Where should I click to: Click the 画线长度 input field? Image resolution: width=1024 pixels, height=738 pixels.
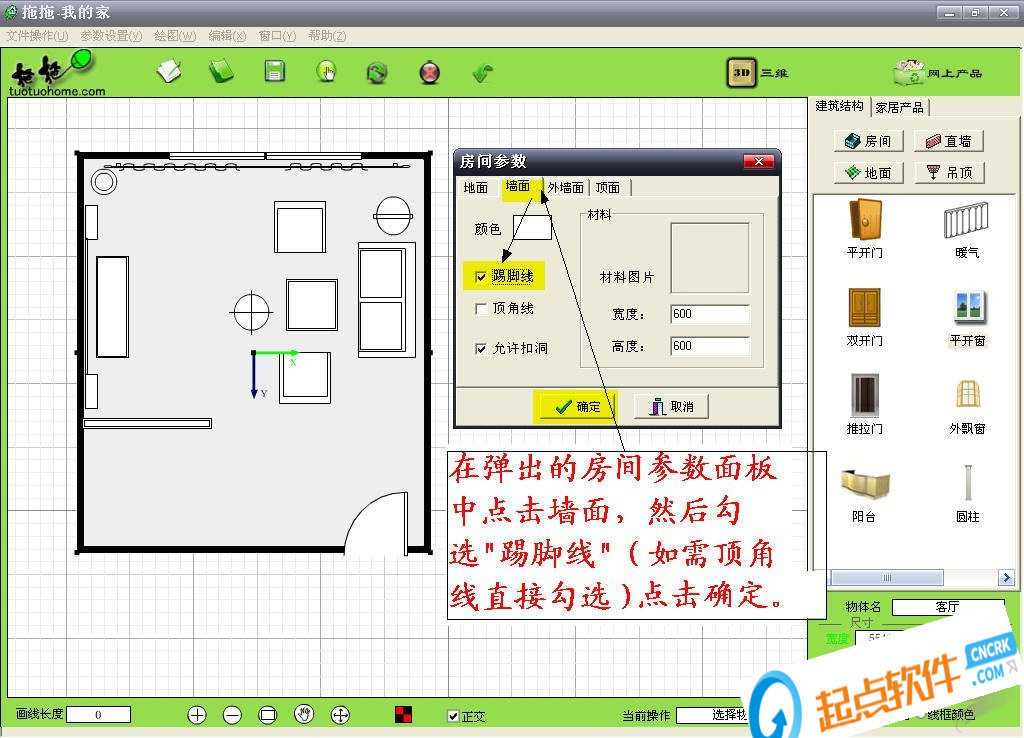coord(99,714)
